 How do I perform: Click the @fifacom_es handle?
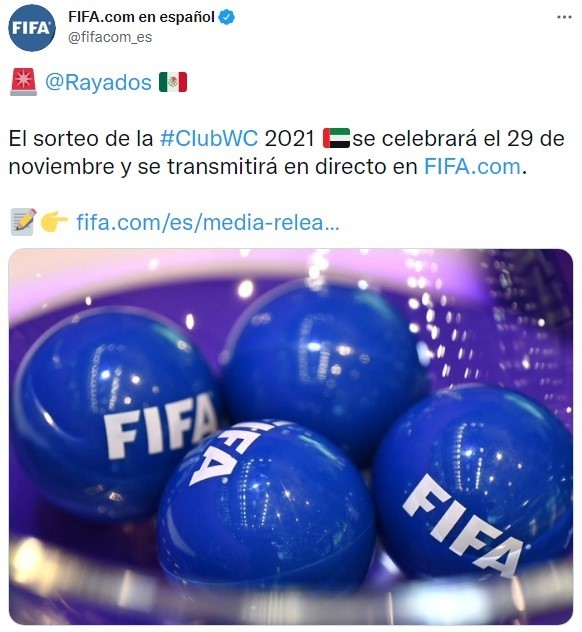pyautogui.click(x=110, y=37)
